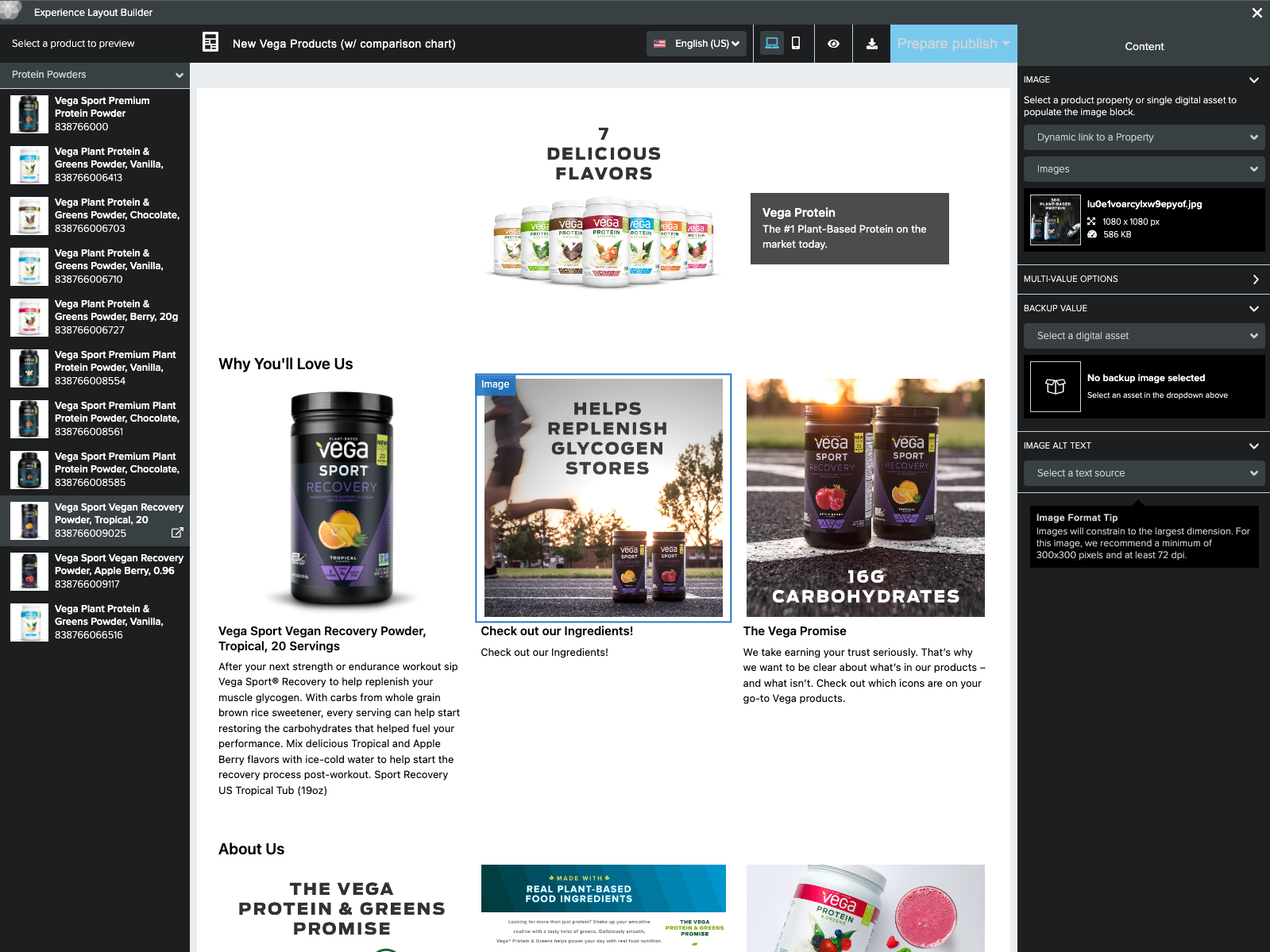The height and width of the screenshot is (952, 1270).
Task: Click the Prepare publish button
Action: click(953, 44)
